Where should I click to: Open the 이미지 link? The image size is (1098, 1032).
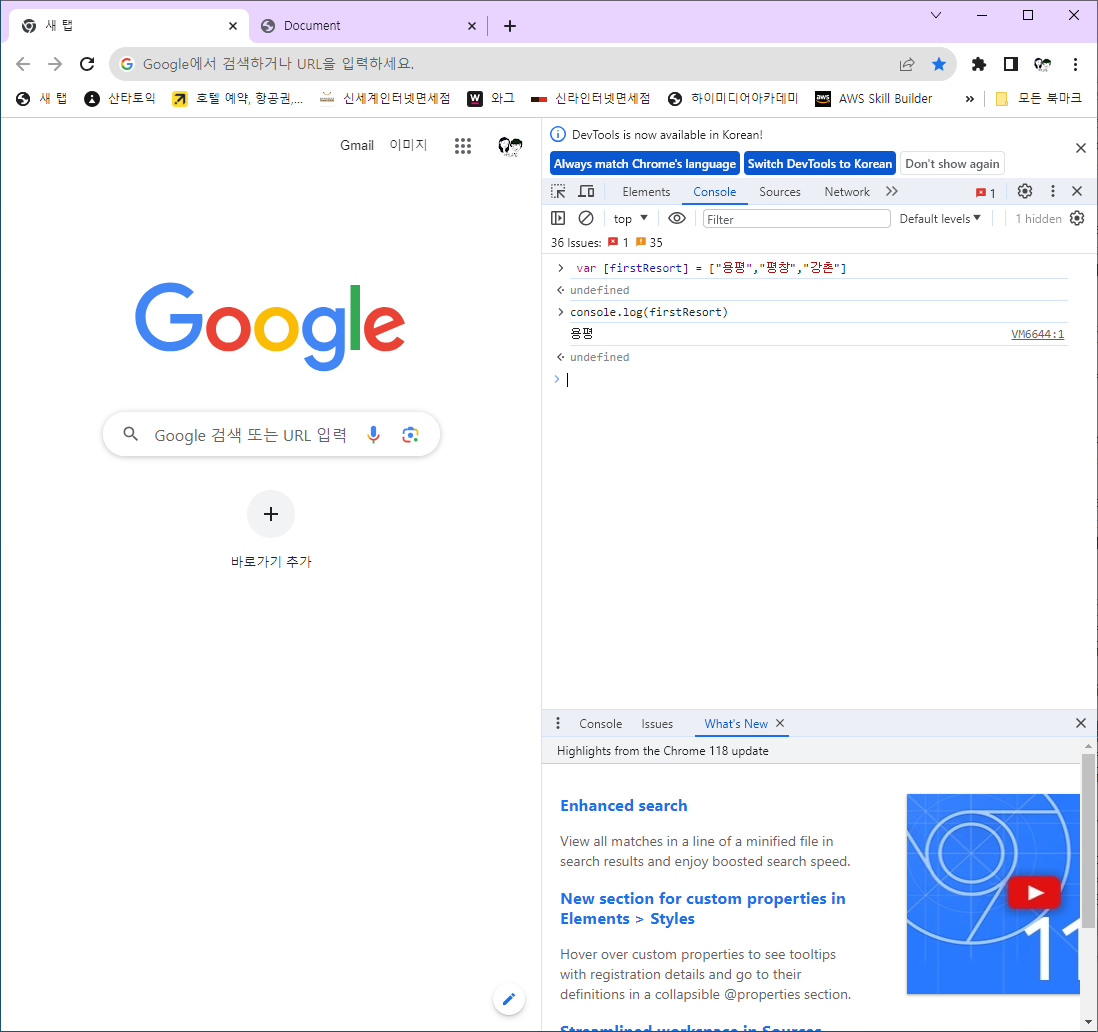point(408,145)
